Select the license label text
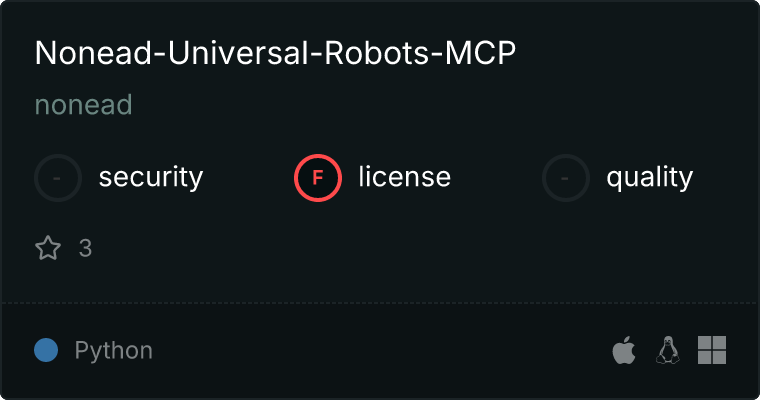 click(405, 176)
